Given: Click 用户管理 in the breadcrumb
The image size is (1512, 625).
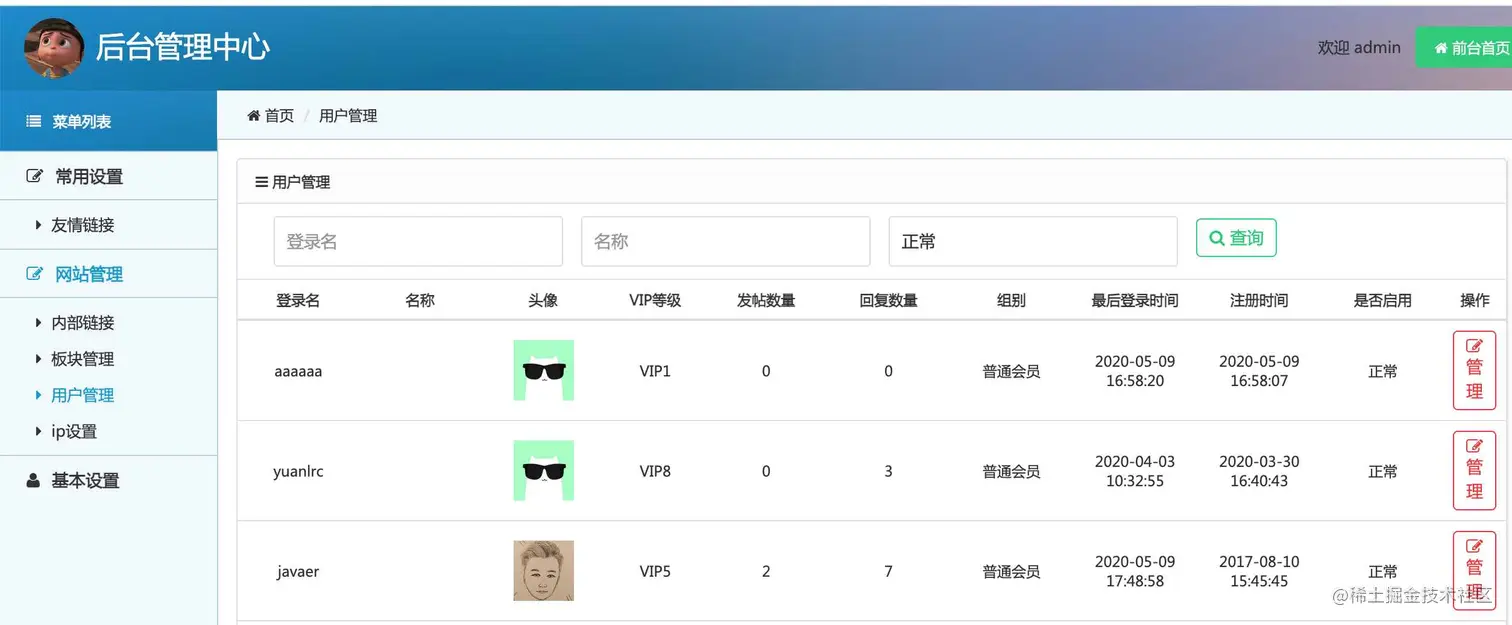Looking at the screenshot, I should tap(348, 116).
